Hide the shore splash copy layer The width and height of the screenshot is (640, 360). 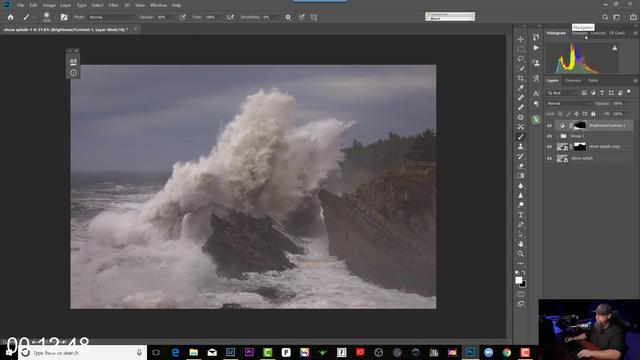(549, 147)
